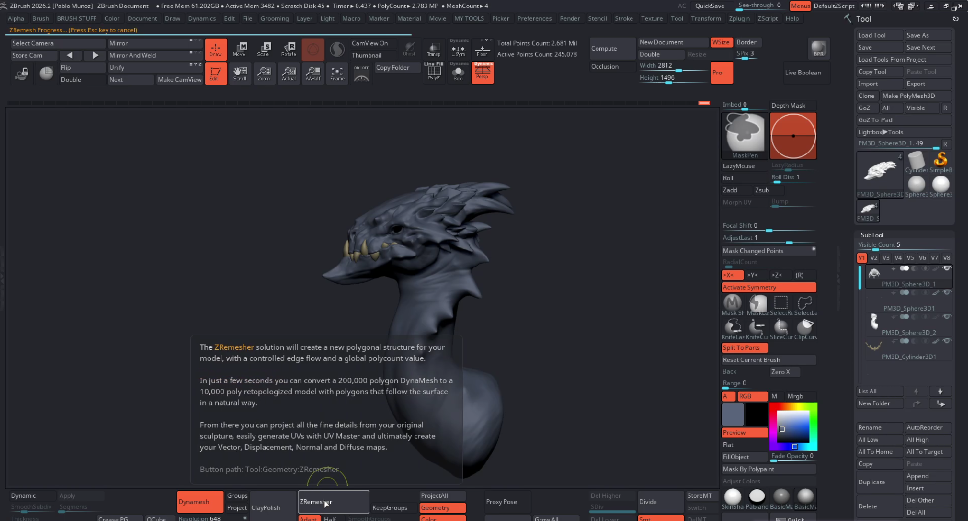Pick a hue in color picker square

click(793, 427)
